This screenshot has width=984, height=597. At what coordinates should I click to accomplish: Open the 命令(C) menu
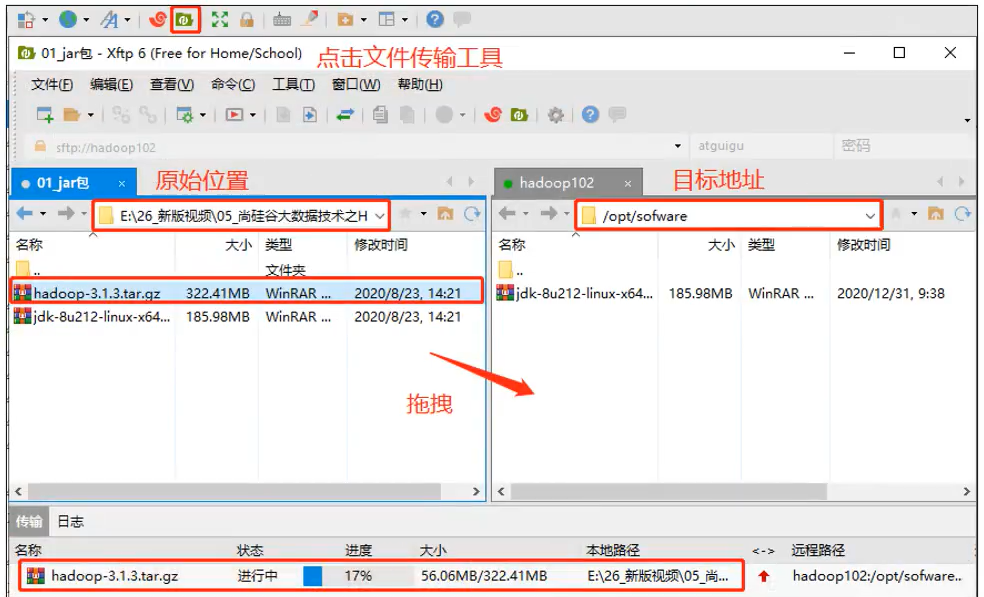(233, 84)
